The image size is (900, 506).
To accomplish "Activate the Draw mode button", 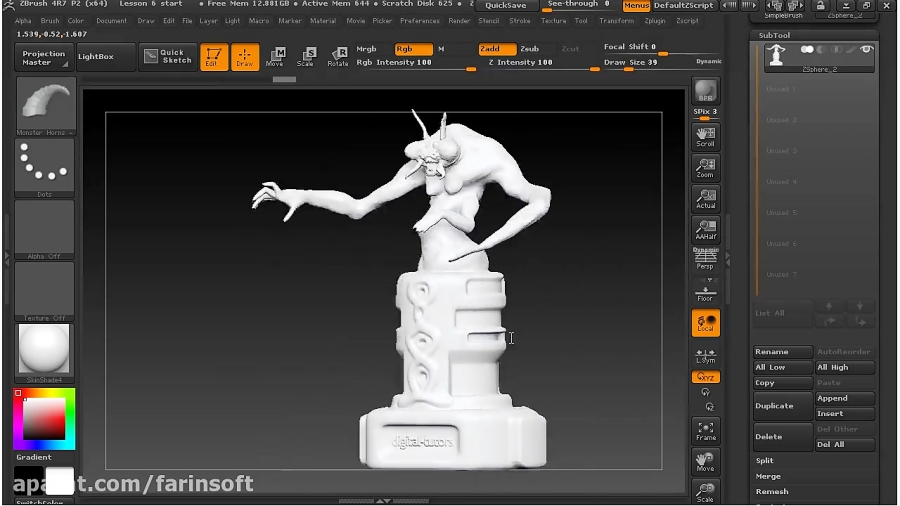I will coord(245,57).
